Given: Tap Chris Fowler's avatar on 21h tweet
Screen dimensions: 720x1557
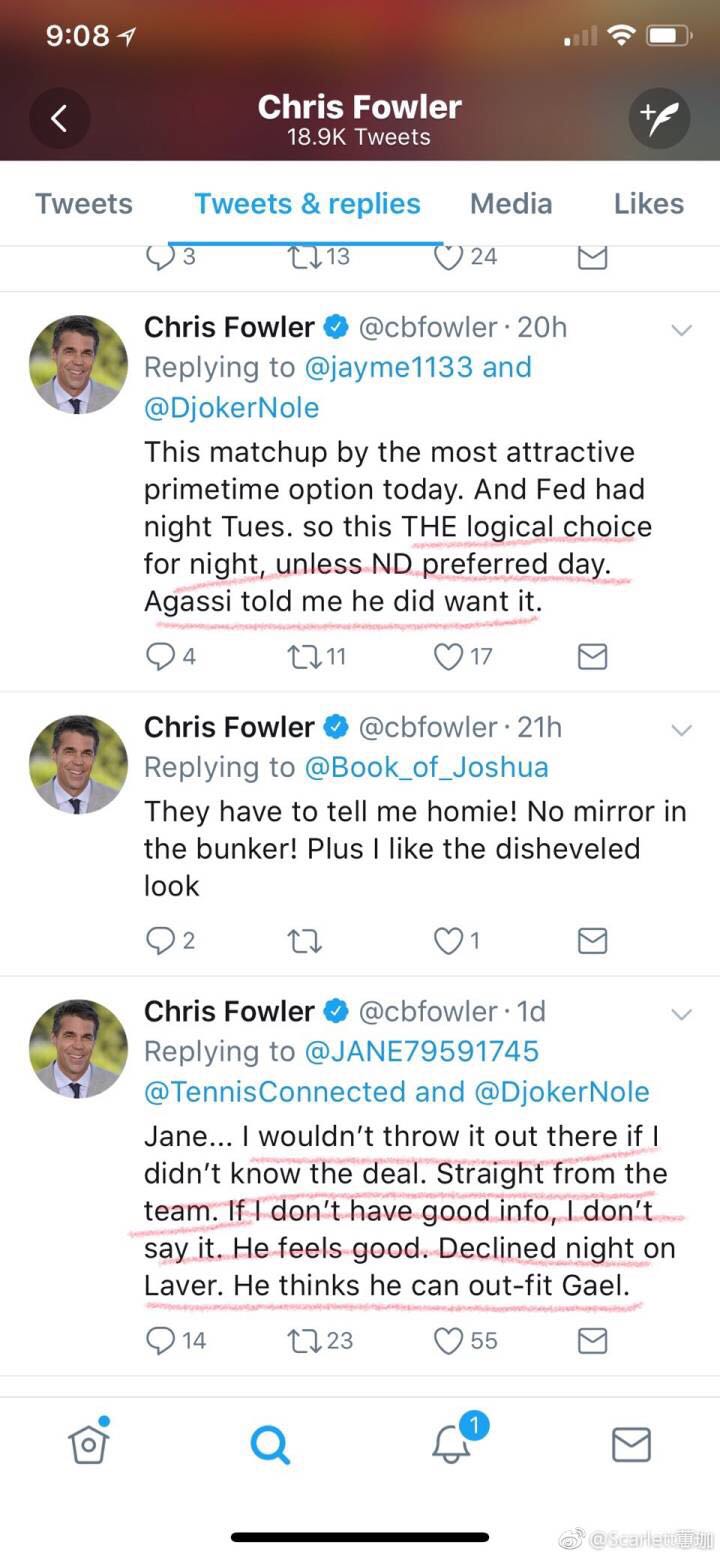Looking at the screenshot, I should (x=78, y=763).
